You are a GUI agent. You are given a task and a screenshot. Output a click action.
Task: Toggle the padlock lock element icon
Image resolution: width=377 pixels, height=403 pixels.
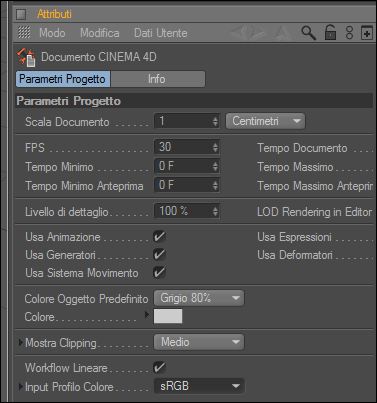click(330, 33)
